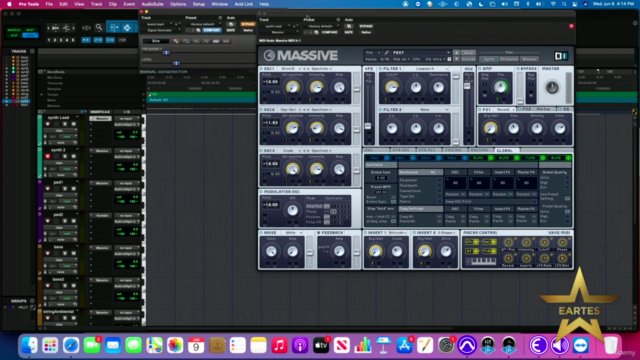Open Init Patch dropdown in Global page
The image size is (640, 360).
pyautogui.click(x=380, y=165)
